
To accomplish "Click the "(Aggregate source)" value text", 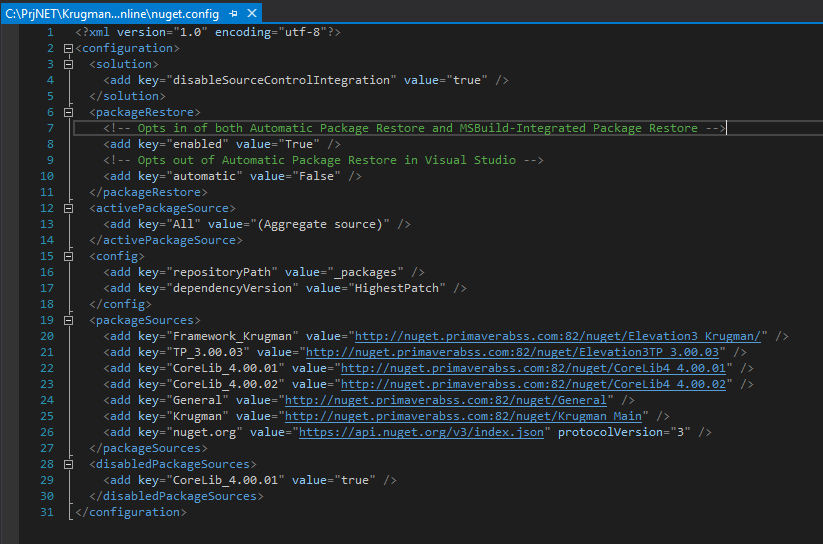I will [x=320, y=224].
